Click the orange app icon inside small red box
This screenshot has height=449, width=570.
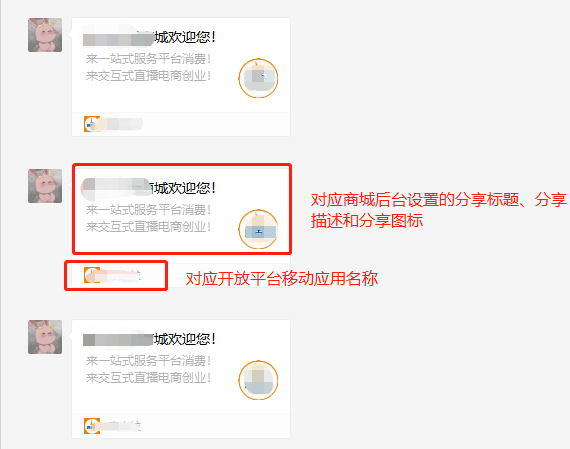92,275
